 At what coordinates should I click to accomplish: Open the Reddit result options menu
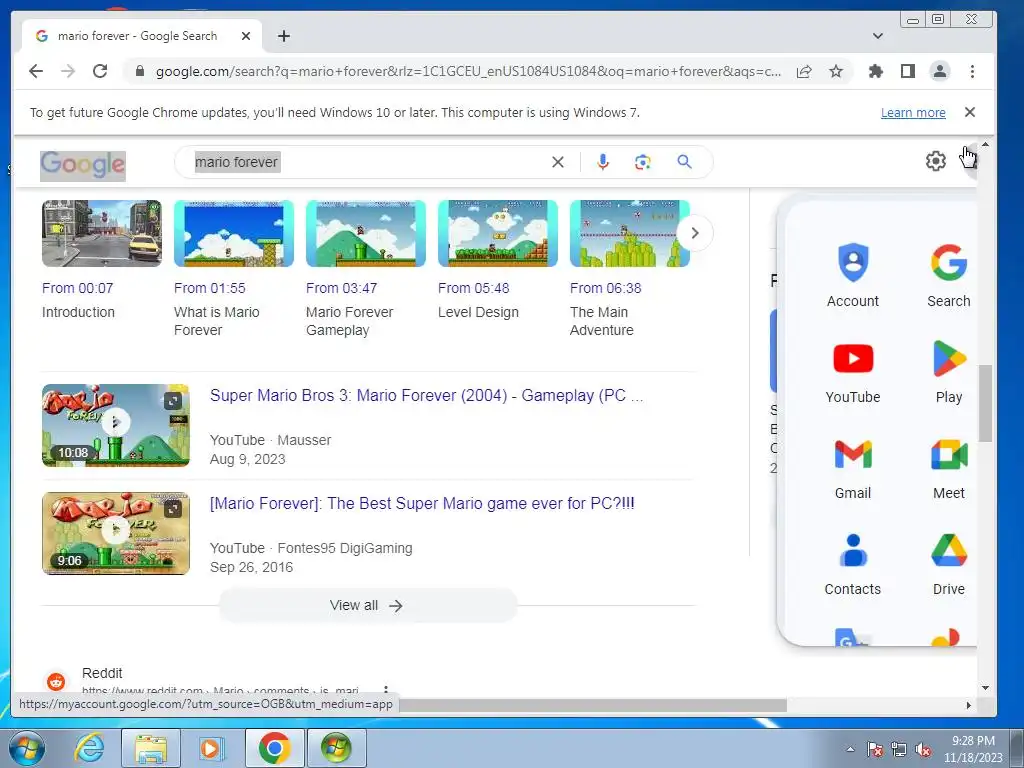[x=386, y=690]
